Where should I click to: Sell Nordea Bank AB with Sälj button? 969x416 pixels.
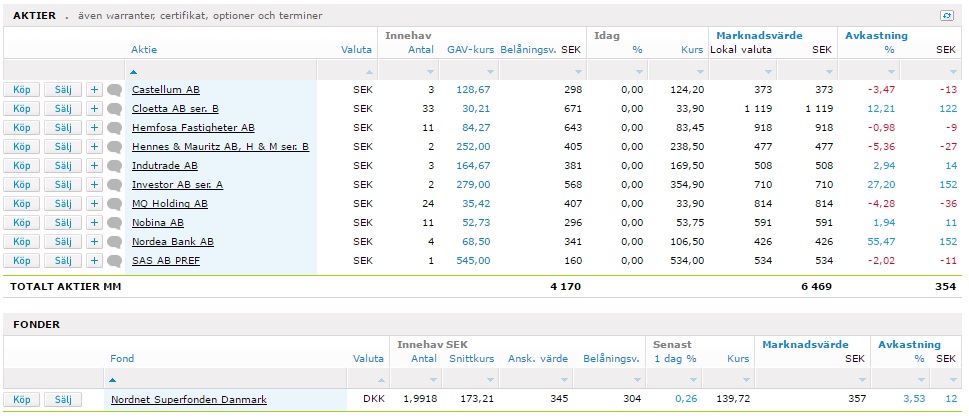pos(63,242)
